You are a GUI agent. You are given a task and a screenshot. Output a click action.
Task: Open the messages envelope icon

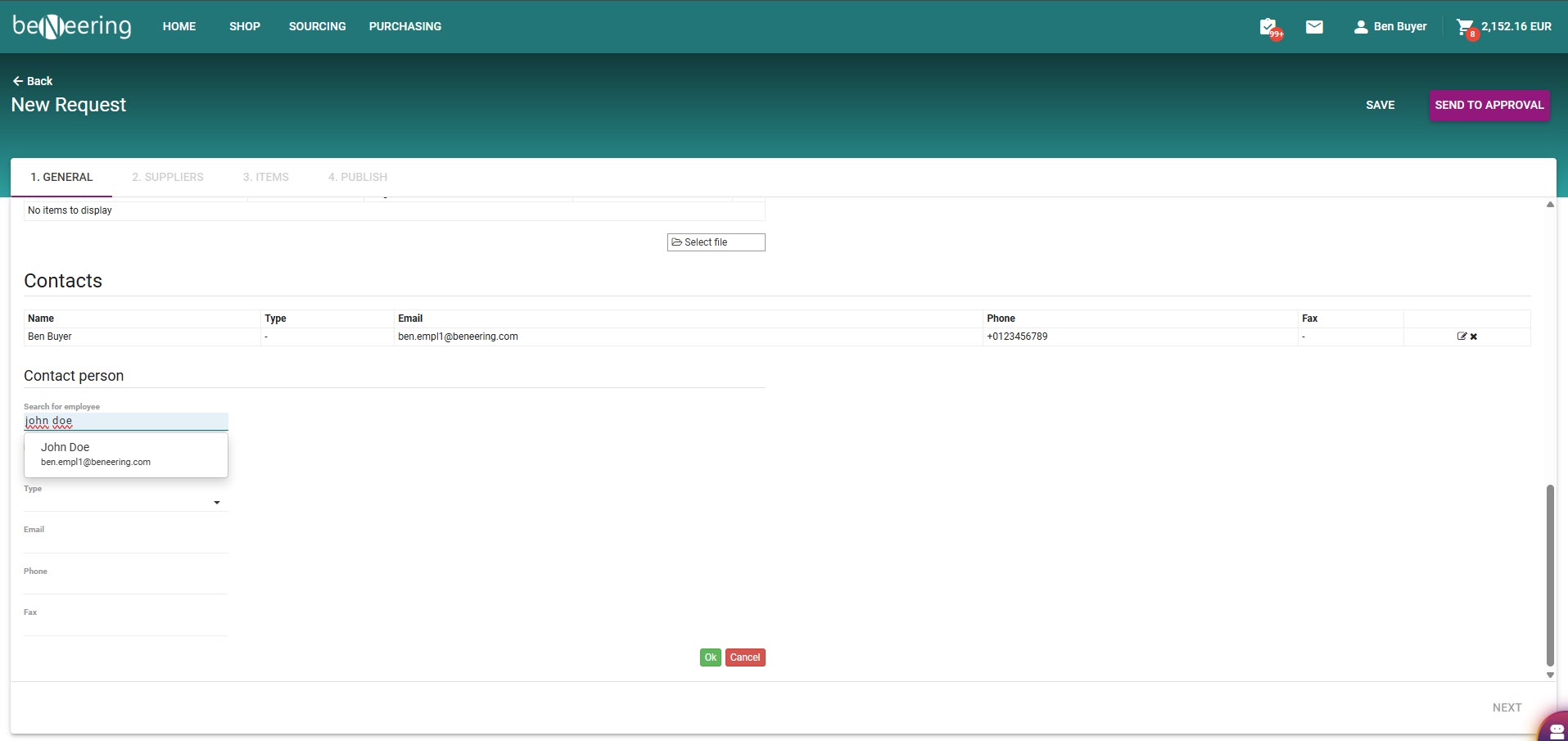point(1314,27)
